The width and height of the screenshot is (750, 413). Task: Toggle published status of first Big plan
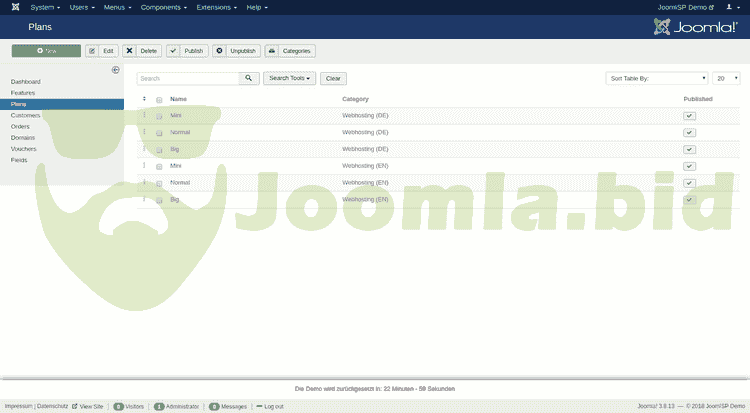click(x=689, y=149)
